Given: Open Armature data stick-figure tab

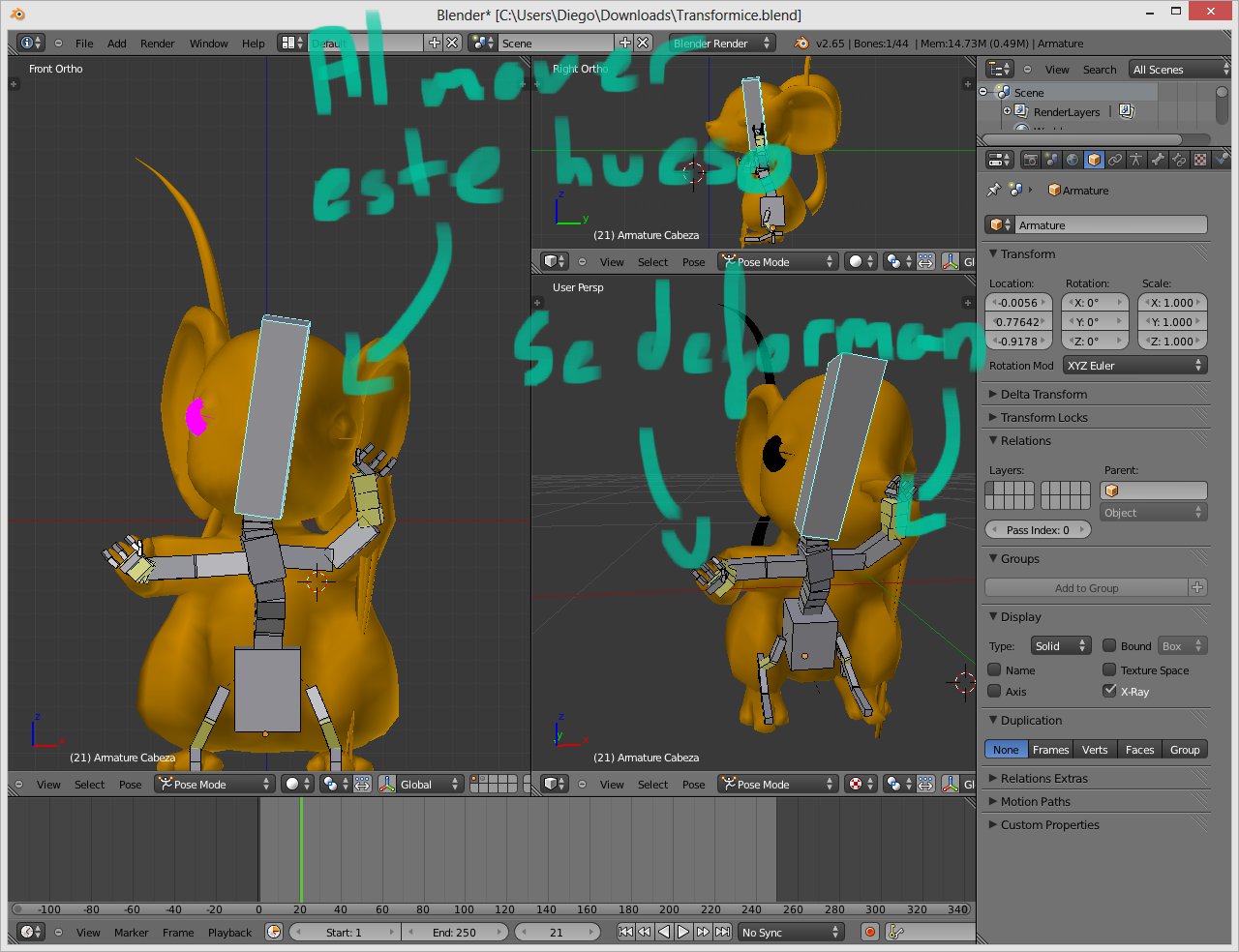Looking at the screenshot, I should click(x=1136, y=160).
